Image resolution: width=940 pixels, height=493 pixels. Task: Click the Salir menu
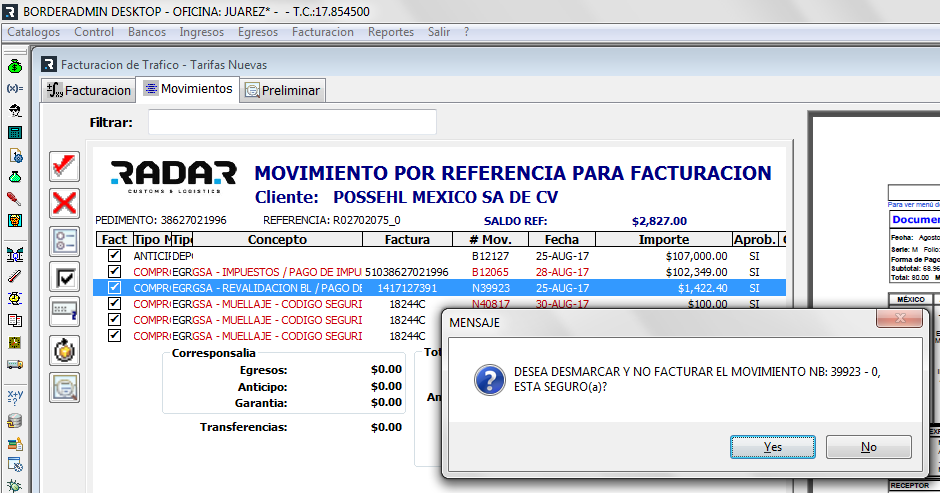(439, 32)
